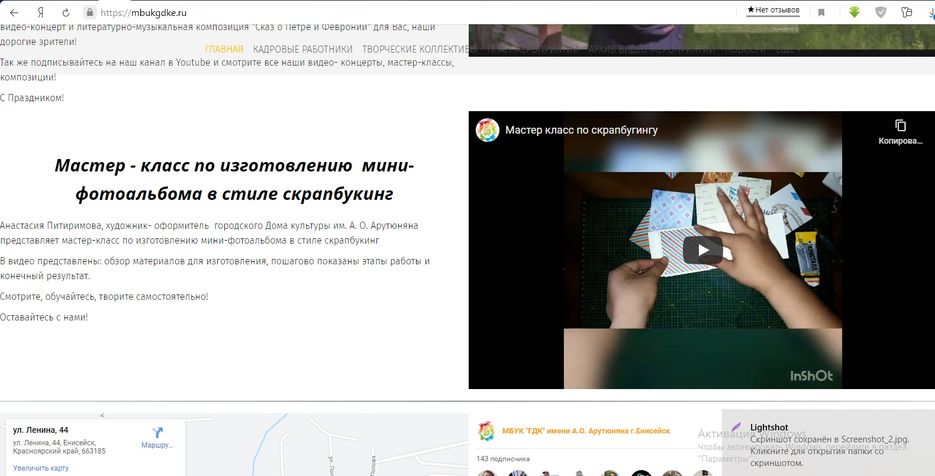This screenshot has width=935, height=476.
Task: Click the map address title 'ул. Ленина, 44'
Action: [x=41, y=430]
